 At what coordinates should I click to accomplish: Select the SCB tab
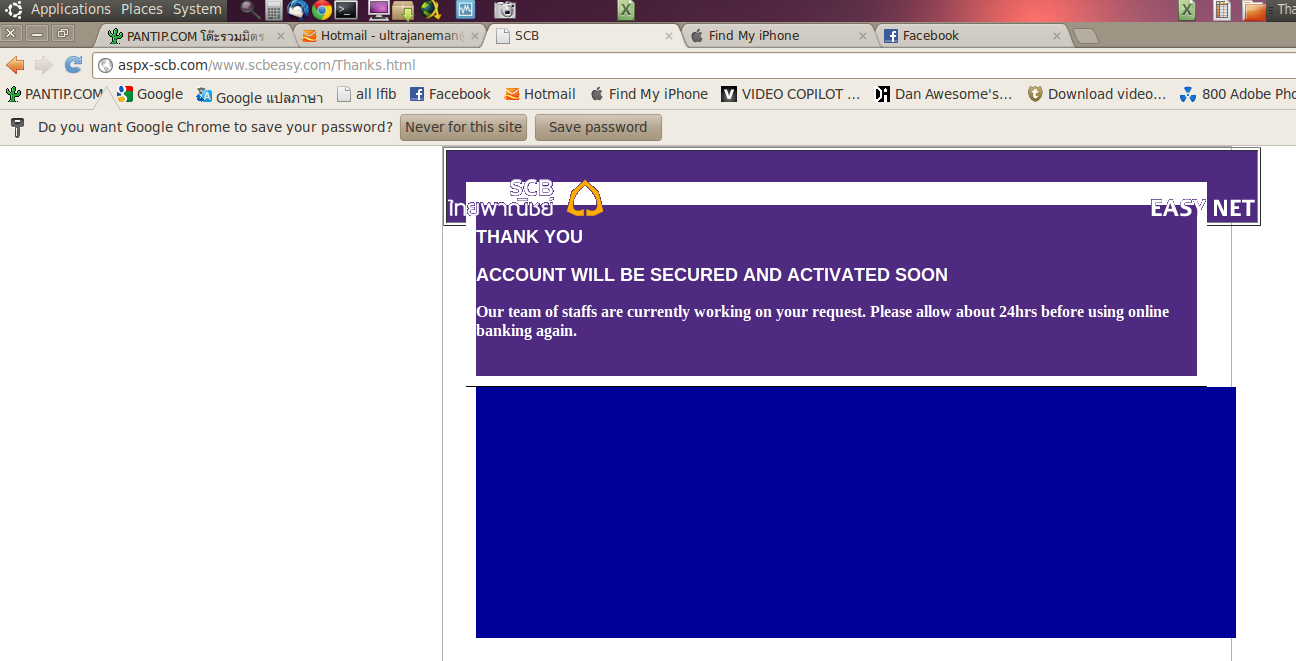click(584, 36)
